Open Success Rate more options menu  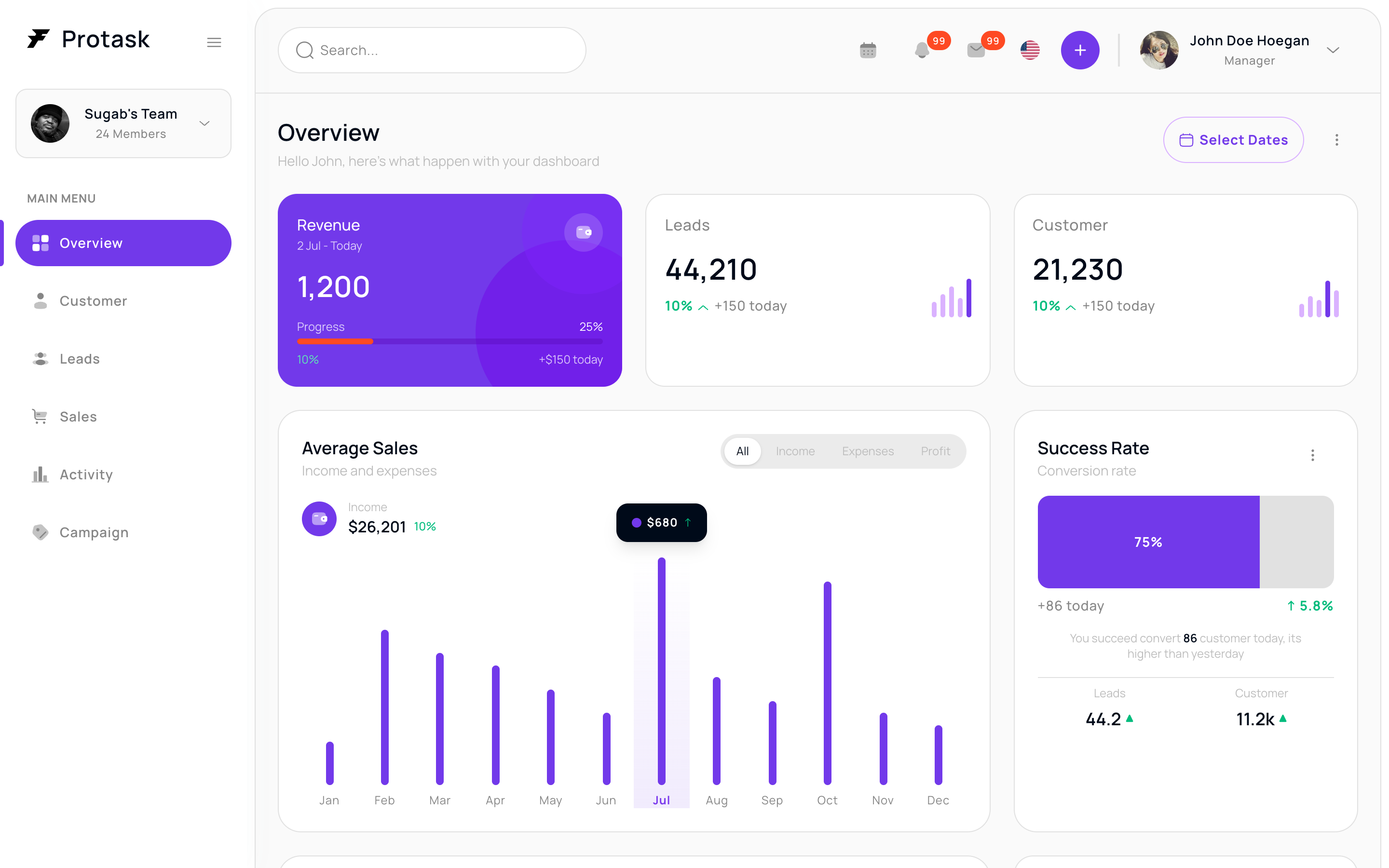[x=1313, y=455]
